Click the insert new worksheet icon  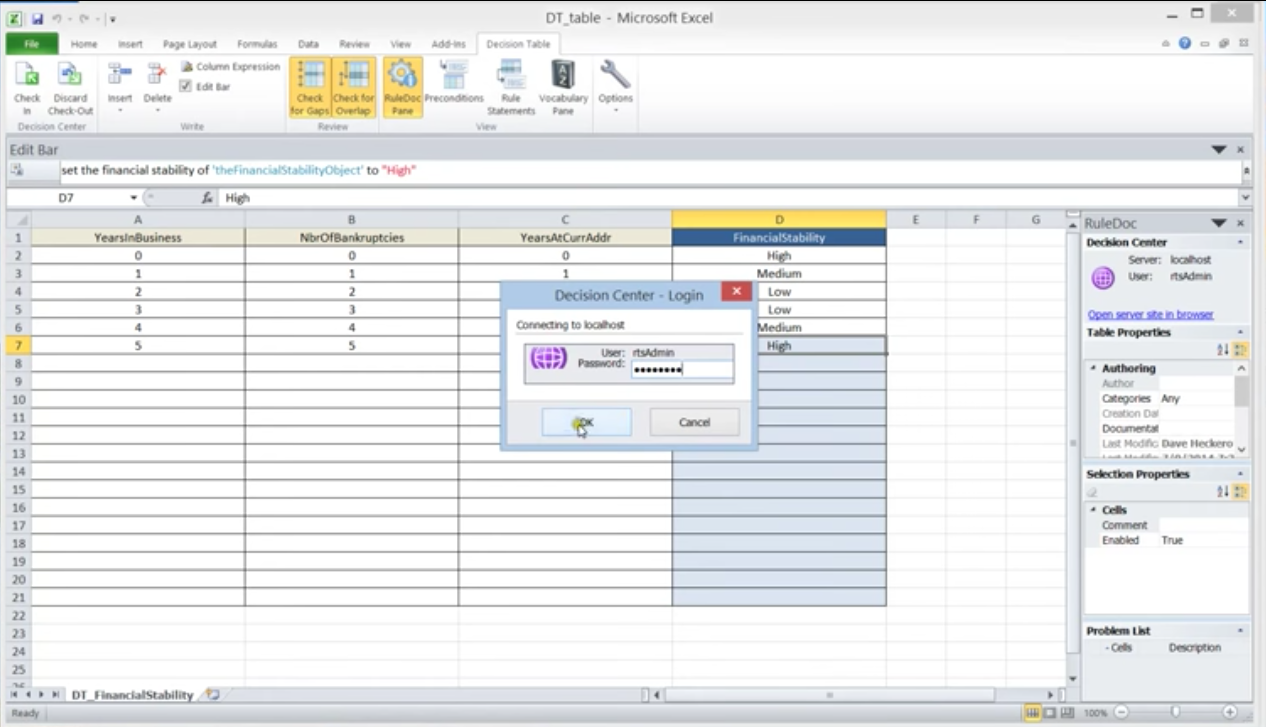point(212,694)
